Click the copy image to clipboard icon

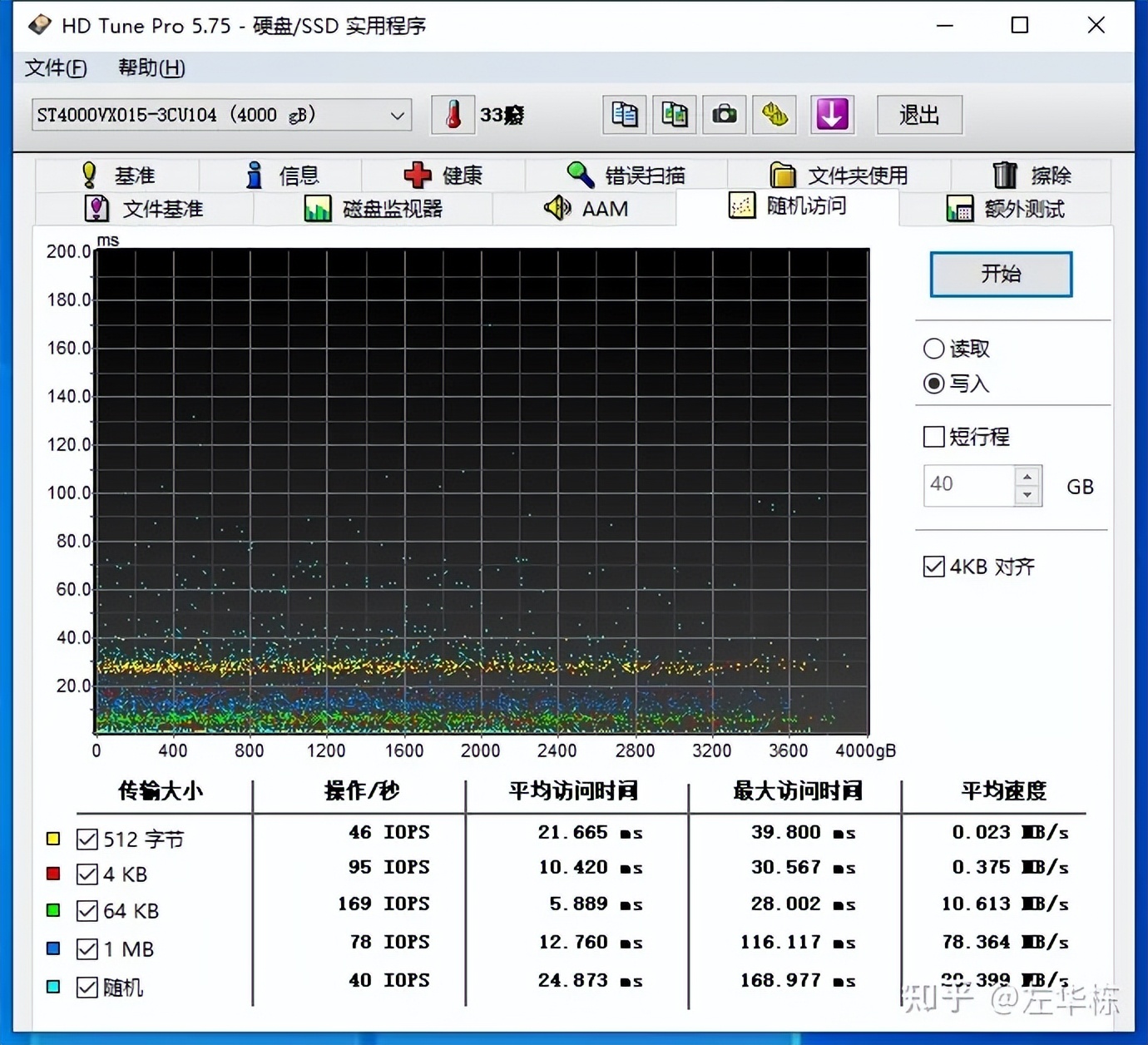tap(674, 115)
